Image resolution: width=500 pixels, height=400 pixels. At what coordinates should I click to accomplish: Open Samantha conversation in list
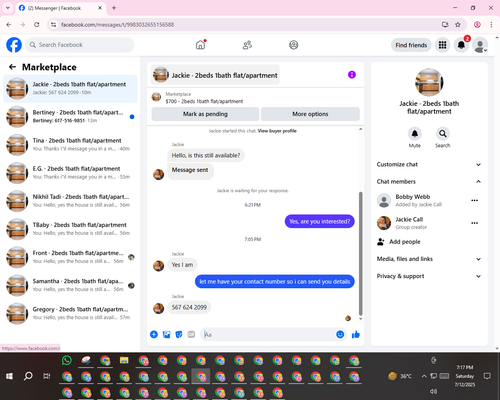click(x=70, y=285)
